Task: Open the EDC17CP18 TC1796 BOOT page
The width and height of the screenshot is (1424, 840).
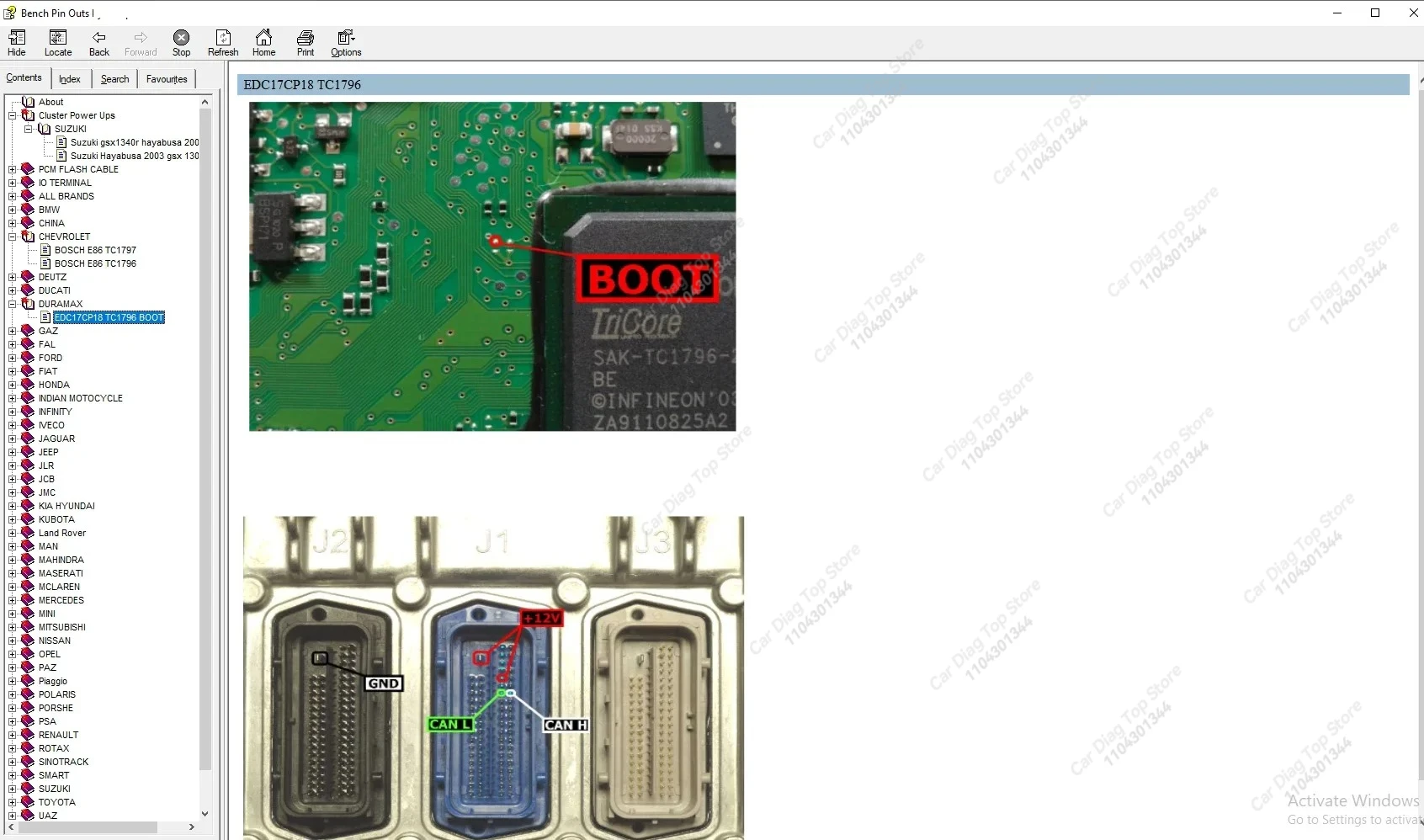Action: (x=108, y=317)
